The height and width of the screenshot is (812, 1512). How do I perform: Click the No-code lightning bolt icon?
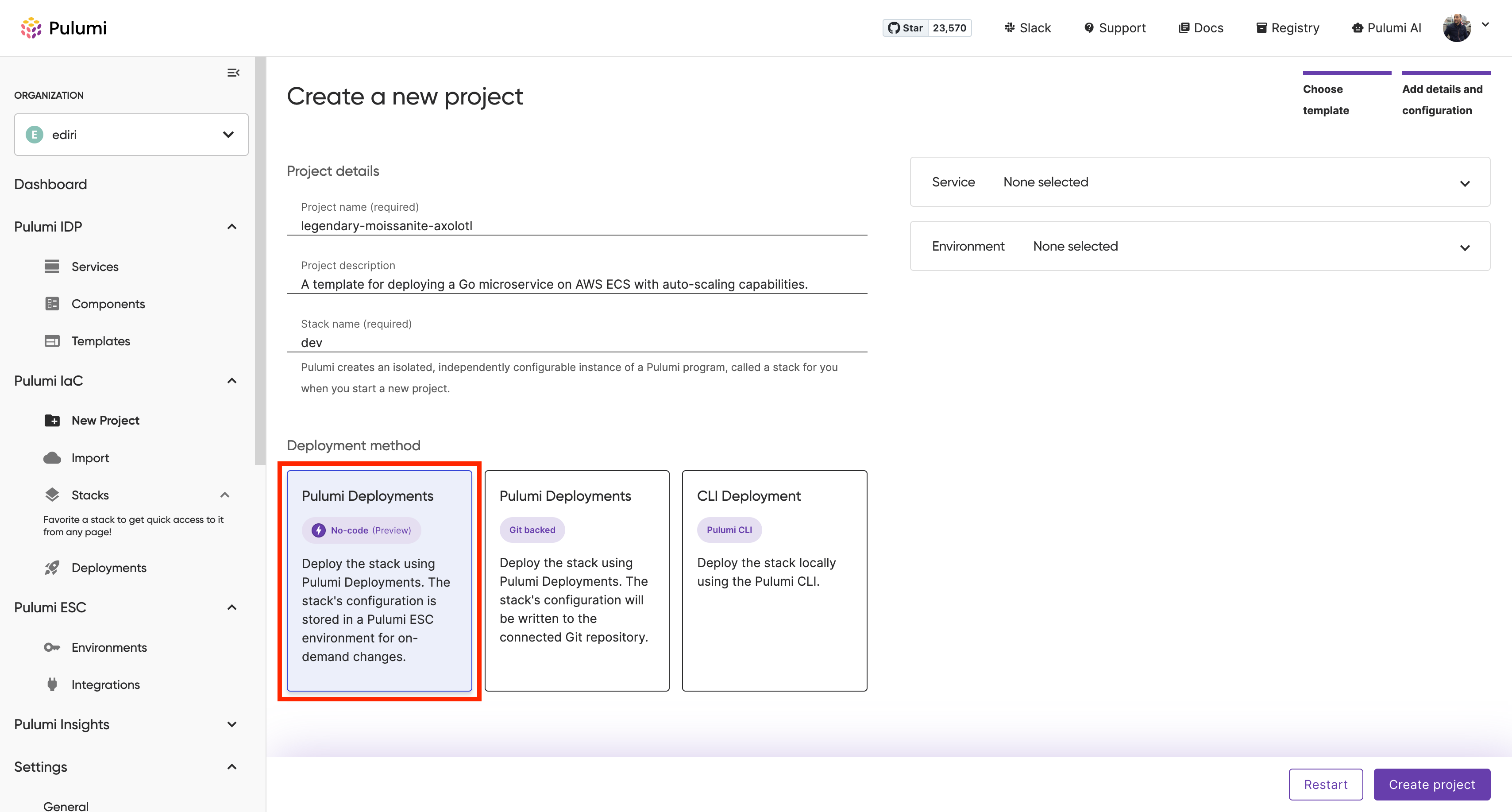click(x=318, y=531)
